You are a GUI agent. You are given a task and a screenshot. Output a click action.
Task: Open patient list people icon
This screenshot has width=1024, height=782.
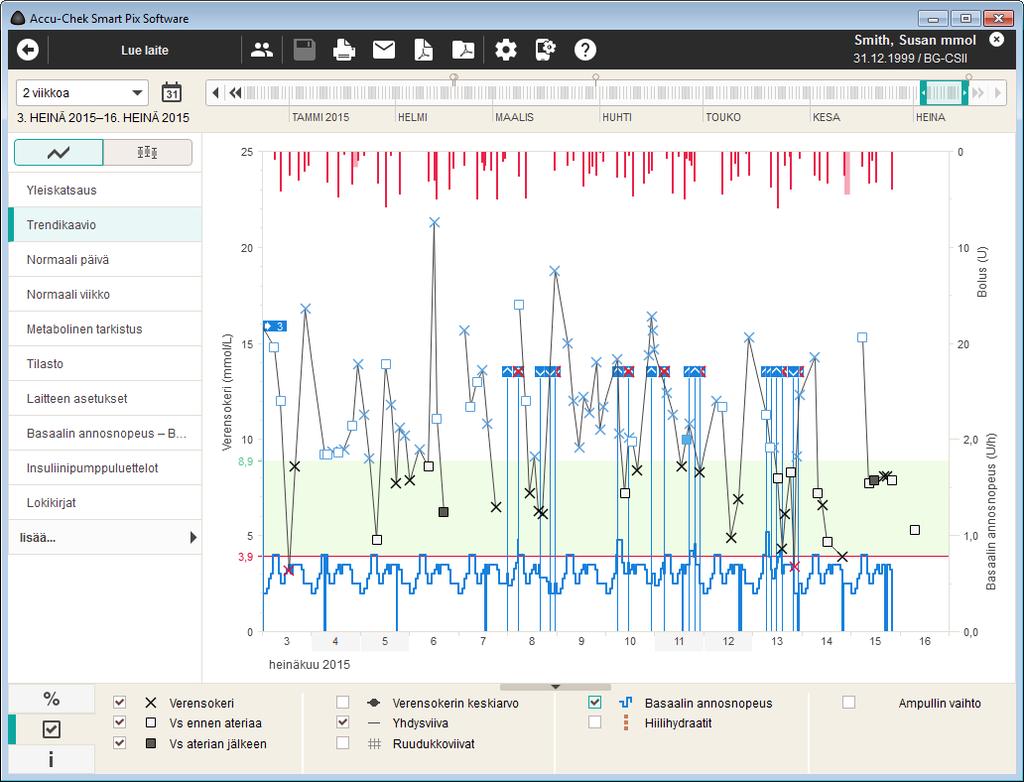click(262, 50)
